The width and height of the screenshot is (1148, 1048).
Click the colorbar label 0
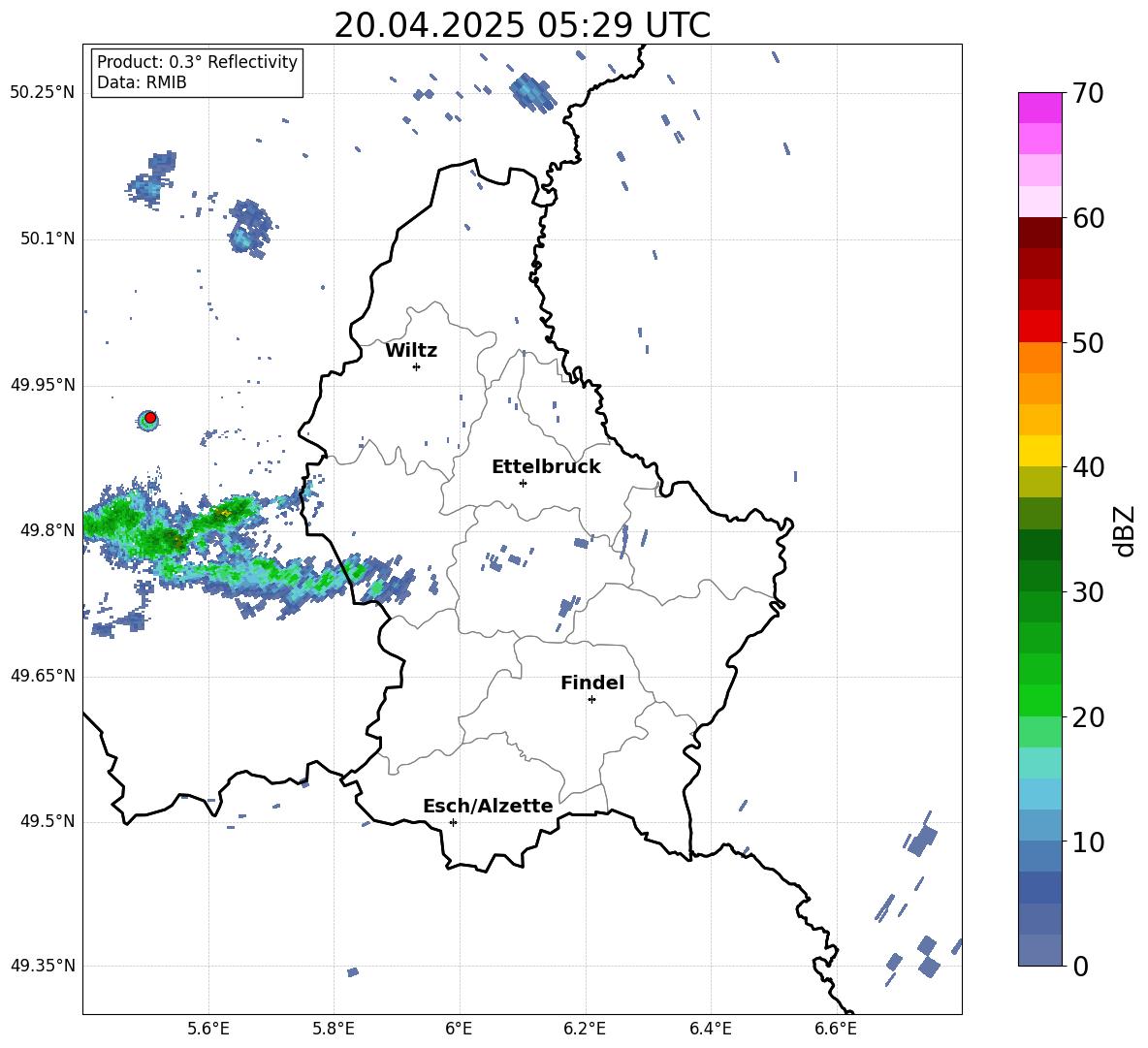tap(1080, 967)
